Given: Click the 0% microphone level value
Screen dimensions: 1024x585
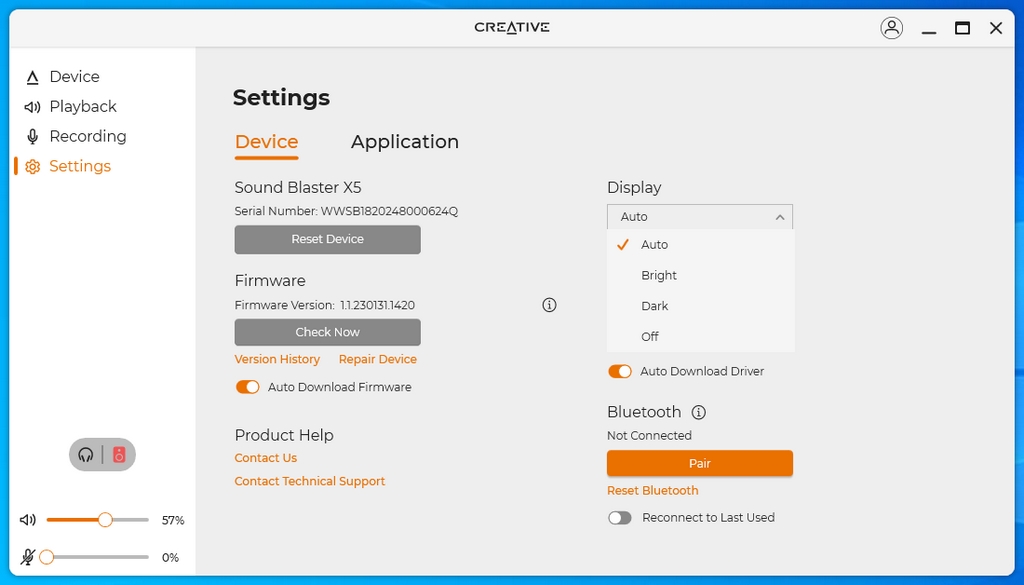Looking at the screenshot, I should (170, 558).
